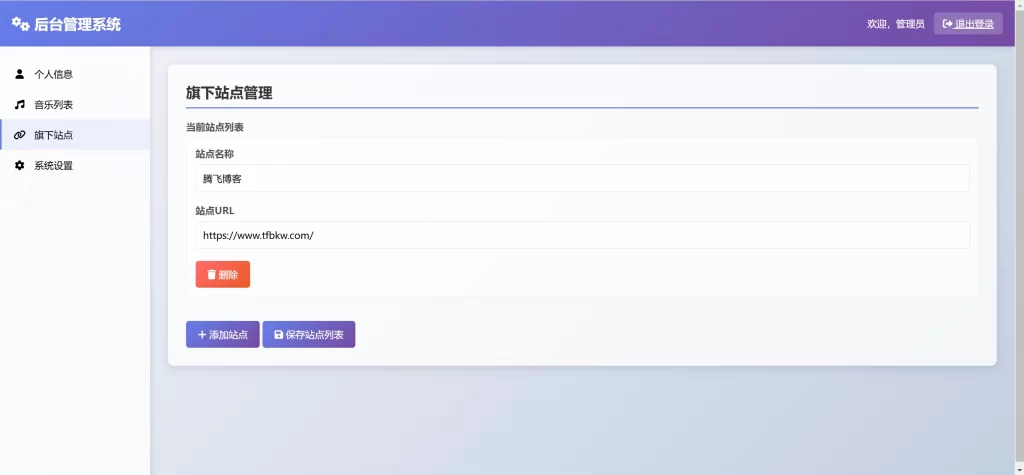Image resolution: width=1024 pixels, height=475 pixels.
Task: Click the floppy disk save icon
Action: (x=278, y=335)
